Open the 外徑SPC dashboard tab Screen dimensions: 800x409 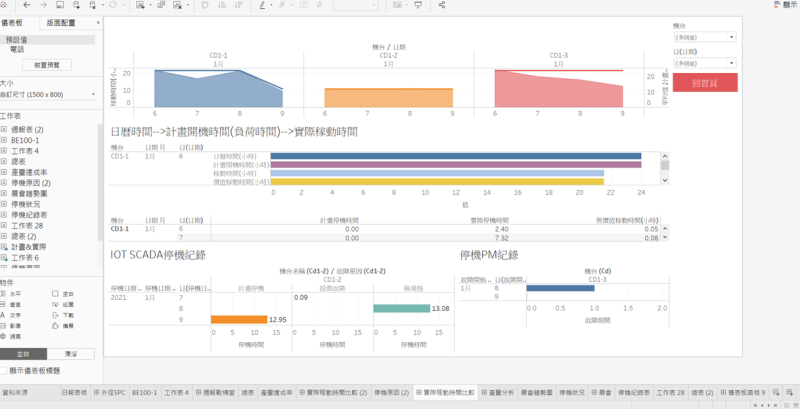point(110,393)
